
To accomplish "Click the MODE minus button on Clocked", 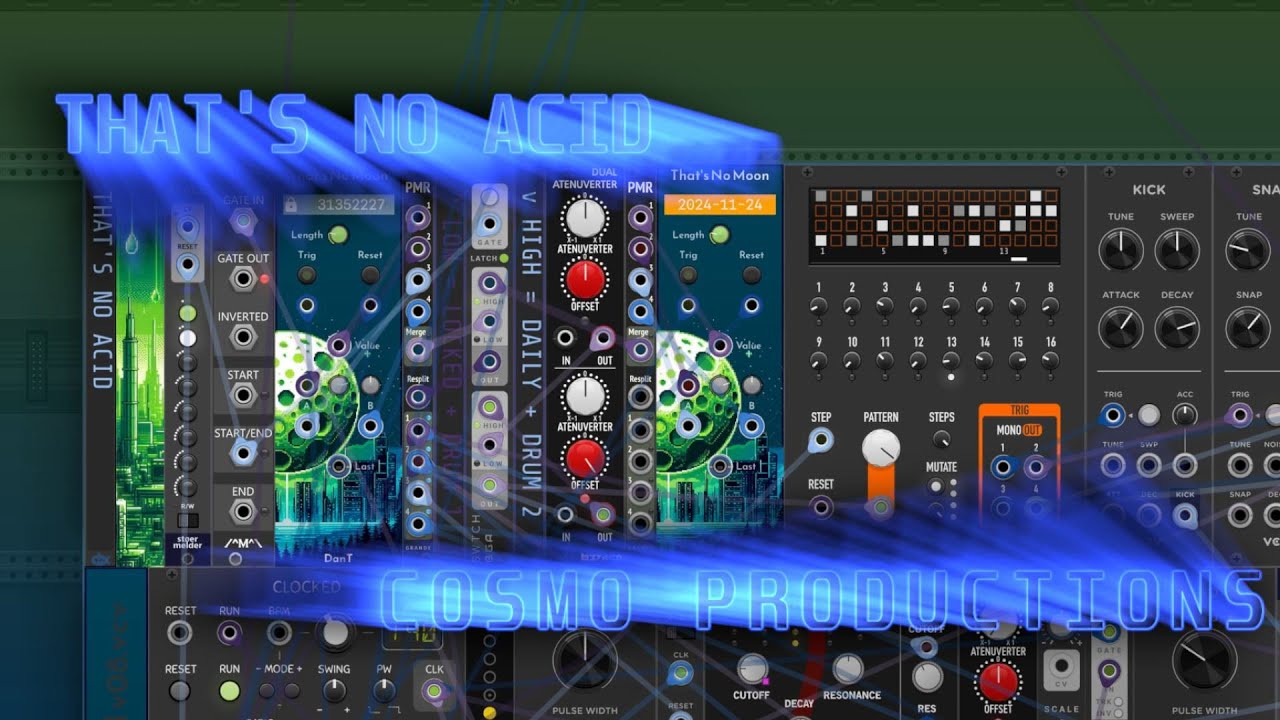I will (x=267, y=690).
